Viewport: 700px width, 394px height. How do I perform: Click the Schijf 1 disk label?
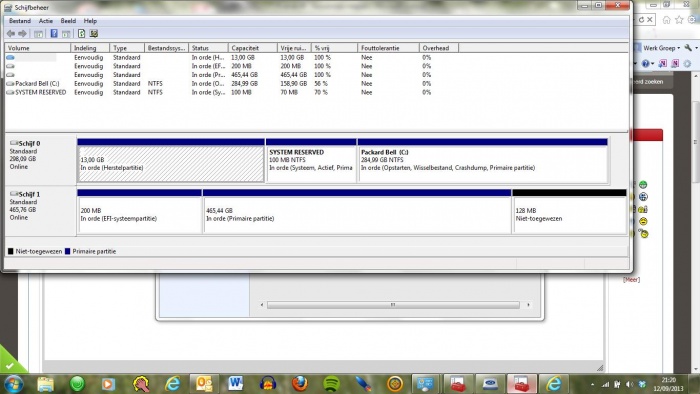(x=40, y=212)
